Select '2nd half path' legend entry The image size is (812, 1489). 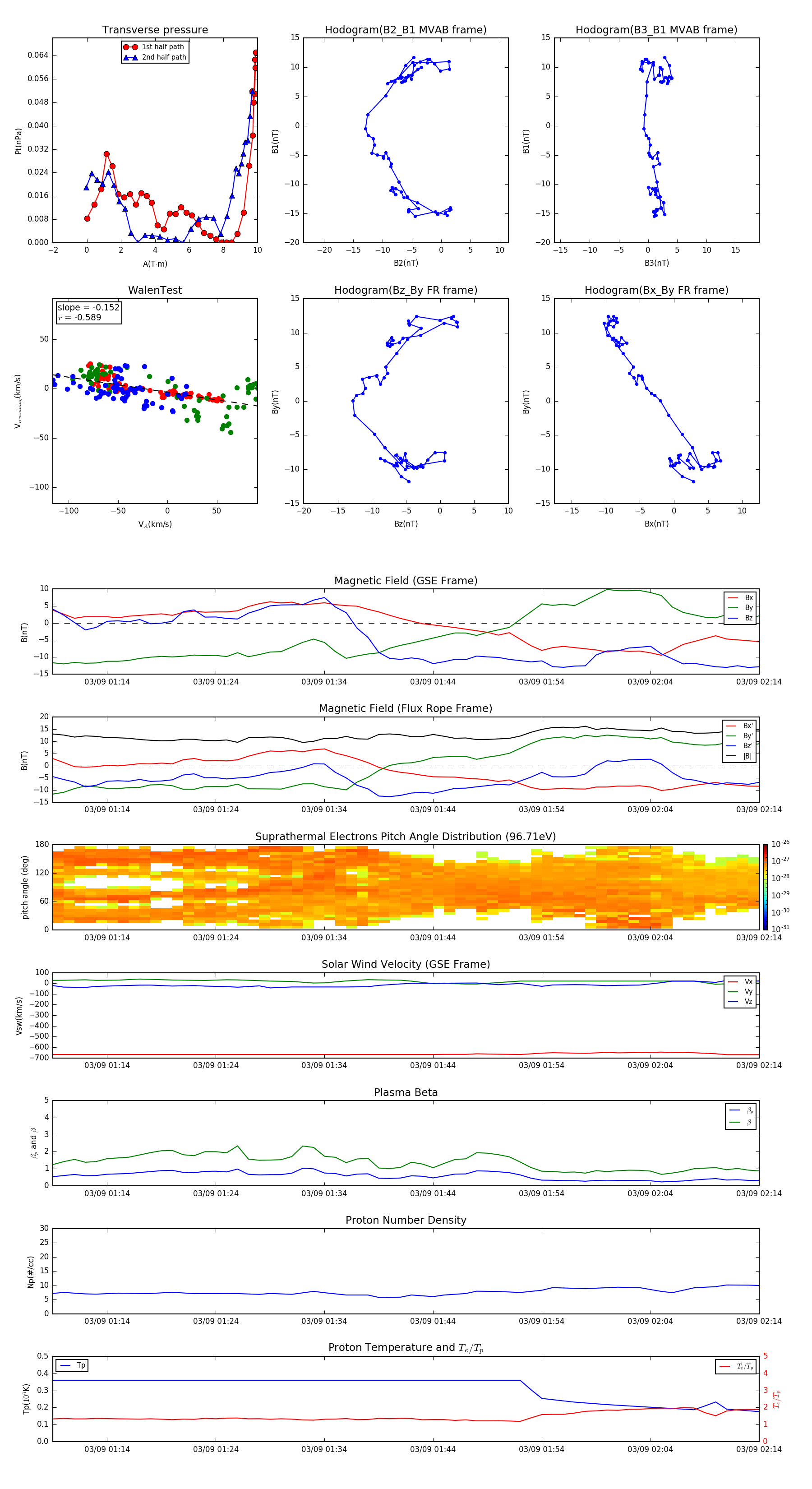[x=155, y=57]
